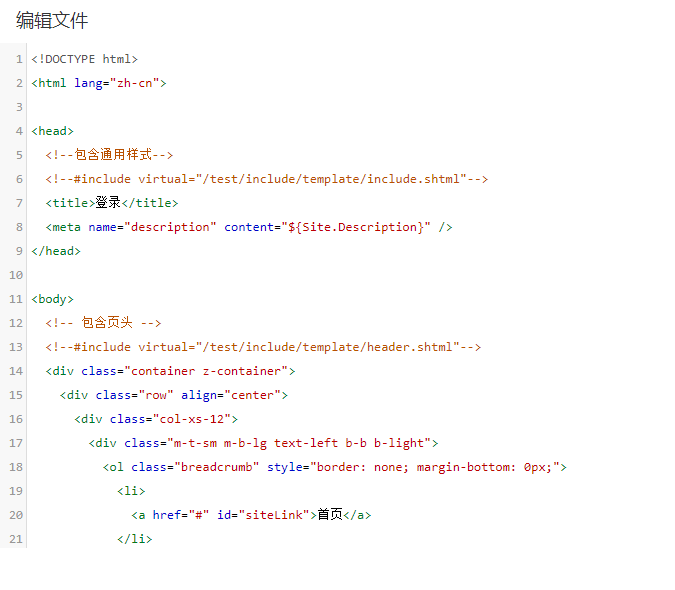Click the siteLink anchor '首页' line
The width and height of the screenshot is (675, 590).
251,515
